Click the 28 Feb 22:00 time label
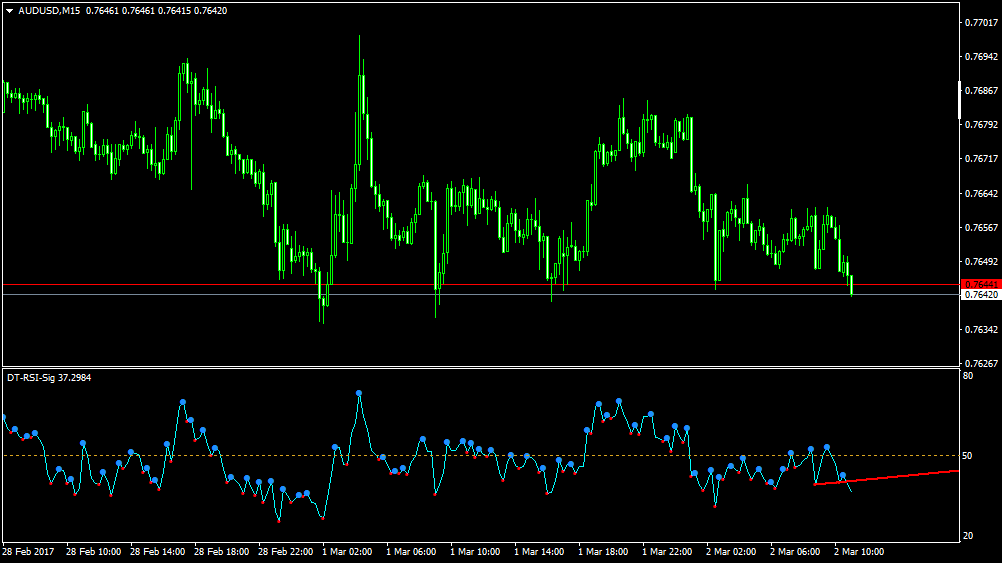 click(x=285, y=551)
